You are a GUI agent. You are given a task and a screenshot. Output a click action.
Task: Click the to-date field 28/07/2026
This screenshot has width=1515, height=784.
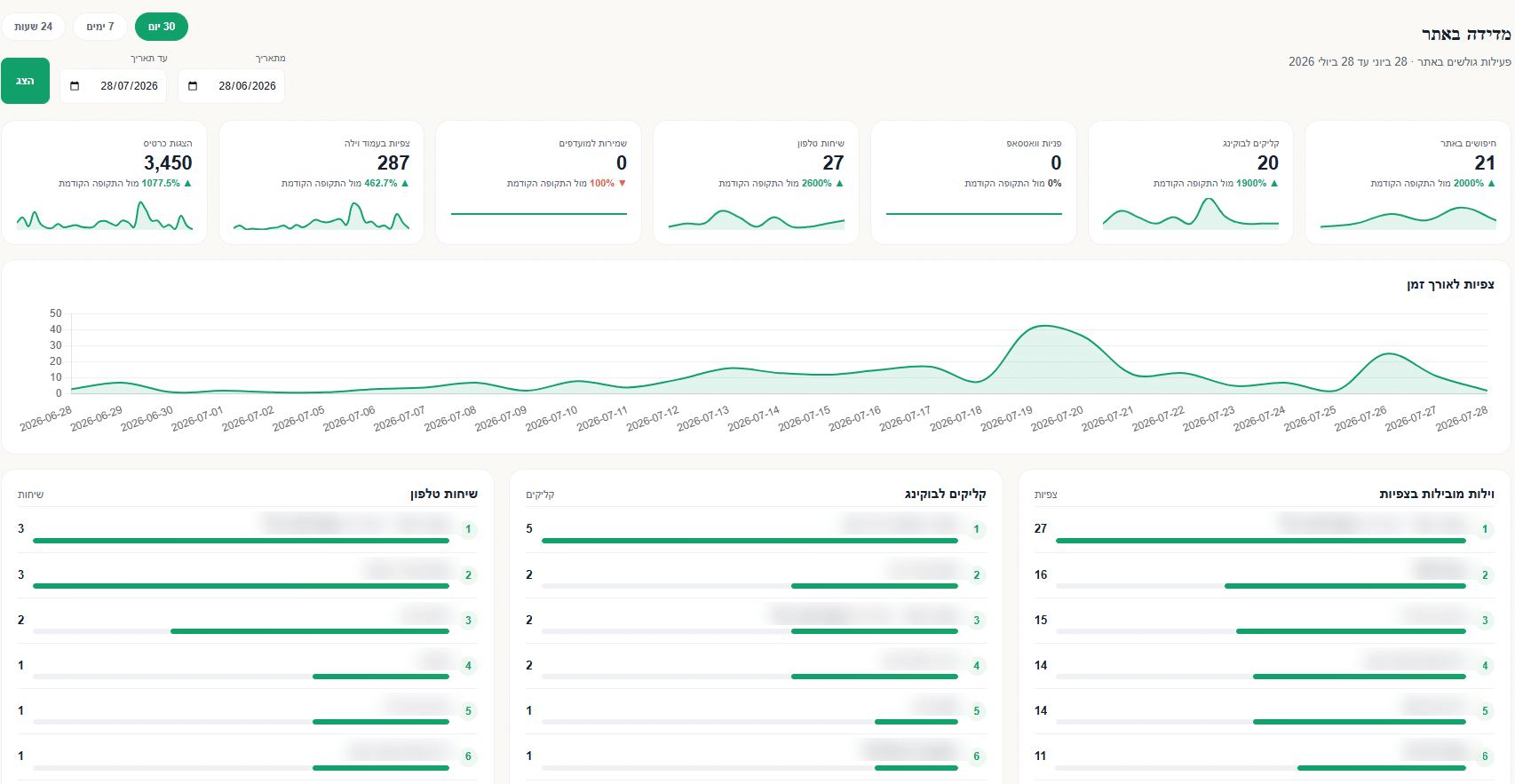tap(114, 86)
